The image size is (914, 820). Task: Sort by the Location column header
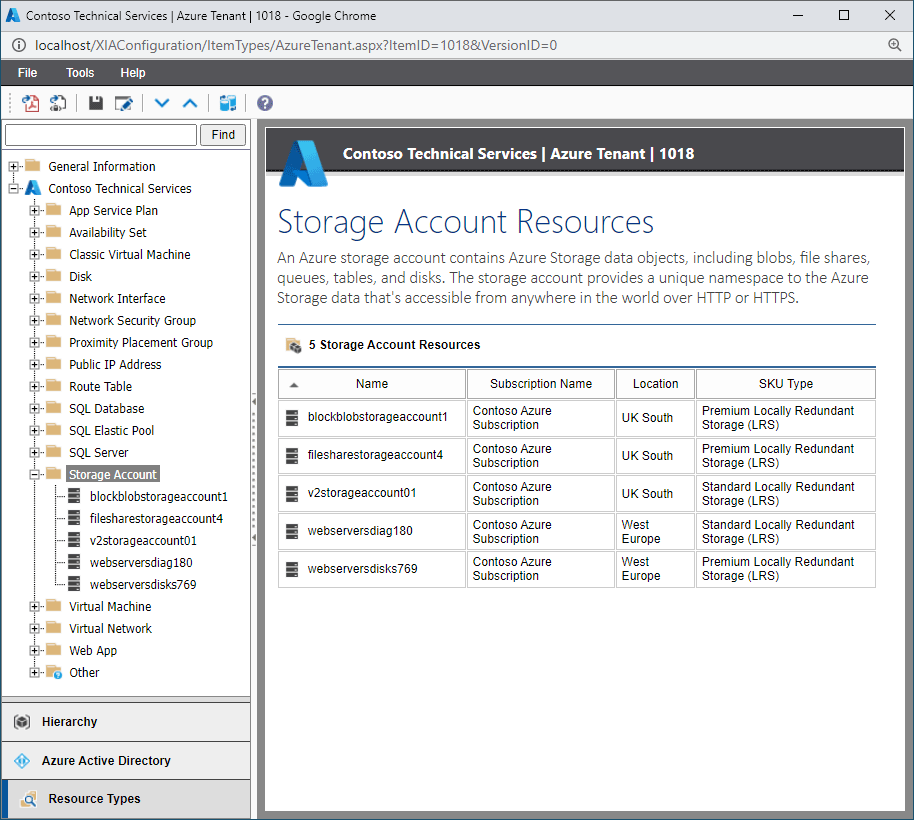[x=656, y=383]
